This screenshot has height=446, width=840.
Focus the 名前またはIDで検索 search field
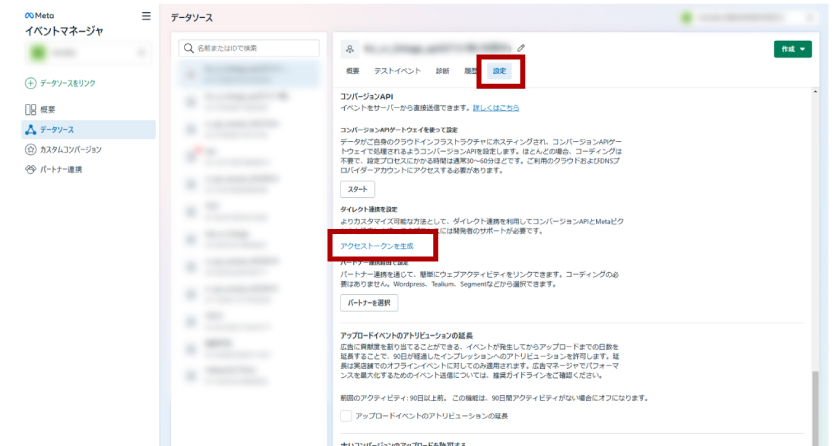[x=249, y=48]
